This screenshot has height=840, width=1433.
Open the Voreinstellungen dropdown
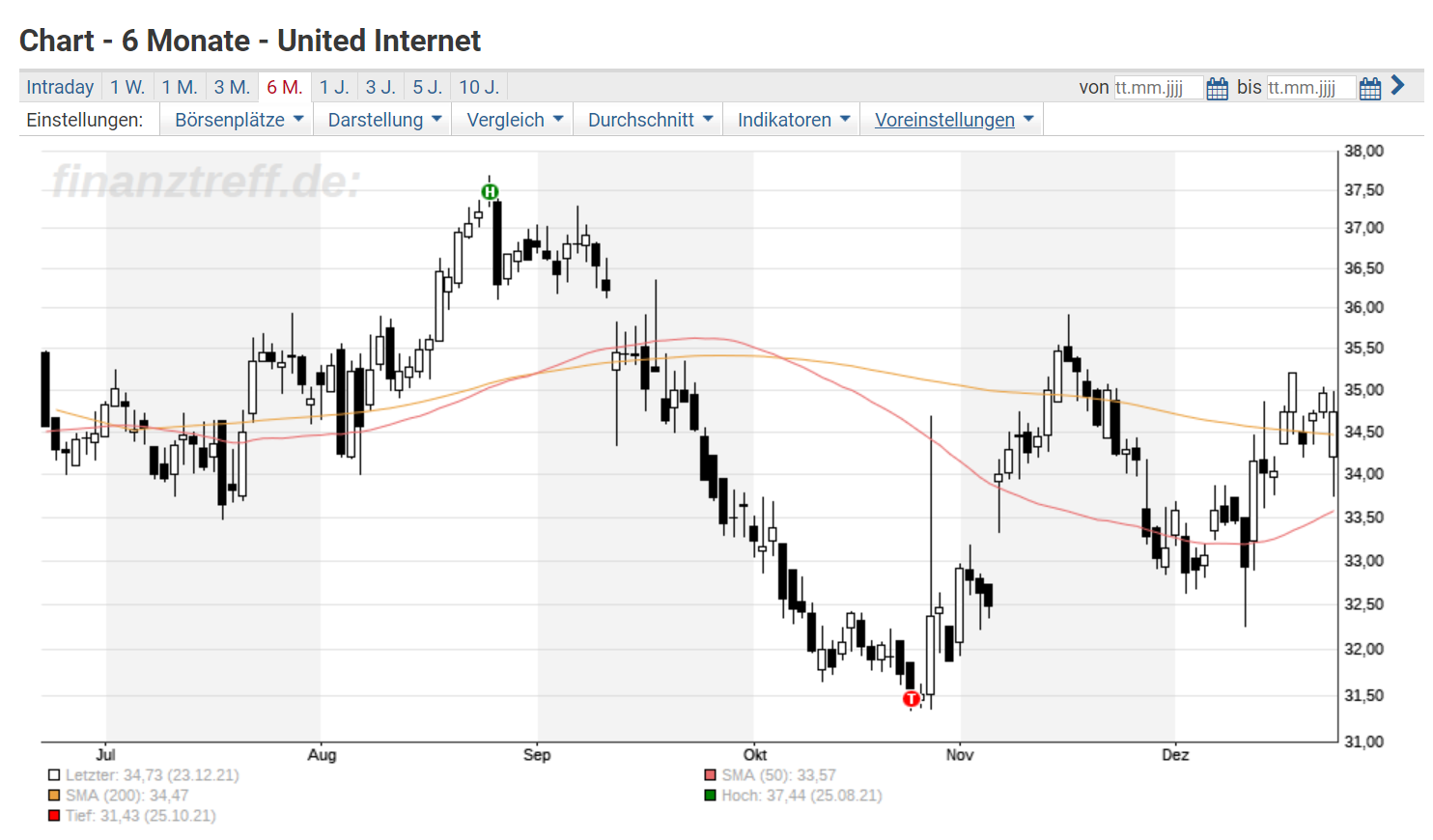pos(953,120)
